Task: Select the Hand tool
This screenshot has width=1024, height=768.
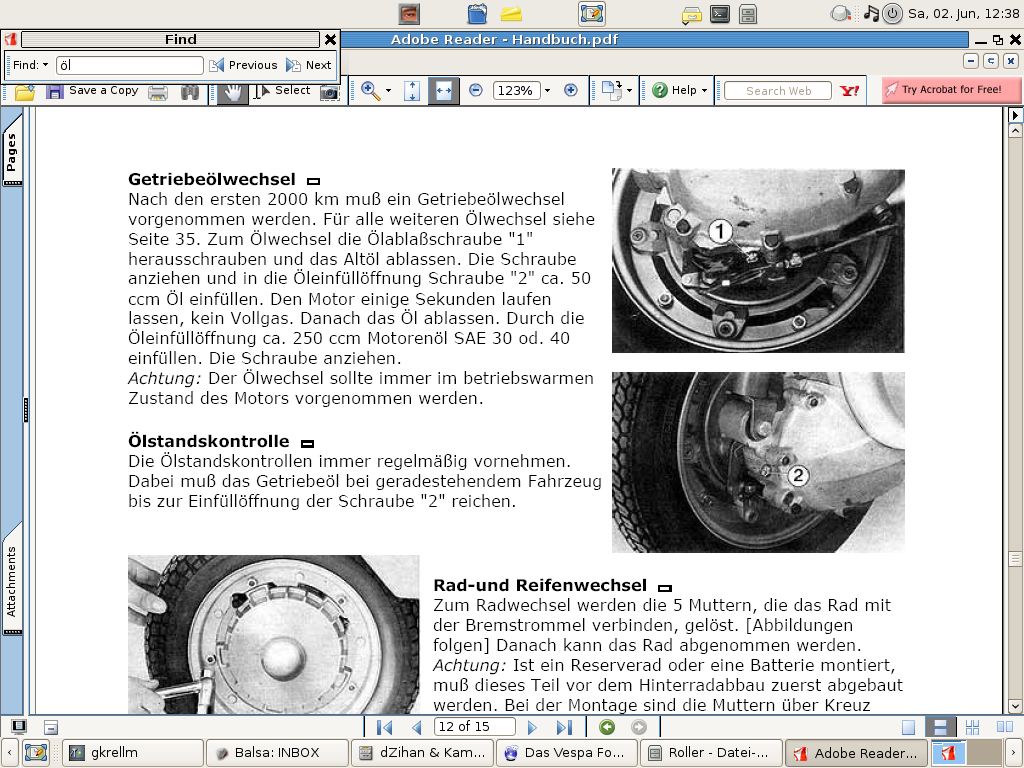Action: (x=232, y=91)
